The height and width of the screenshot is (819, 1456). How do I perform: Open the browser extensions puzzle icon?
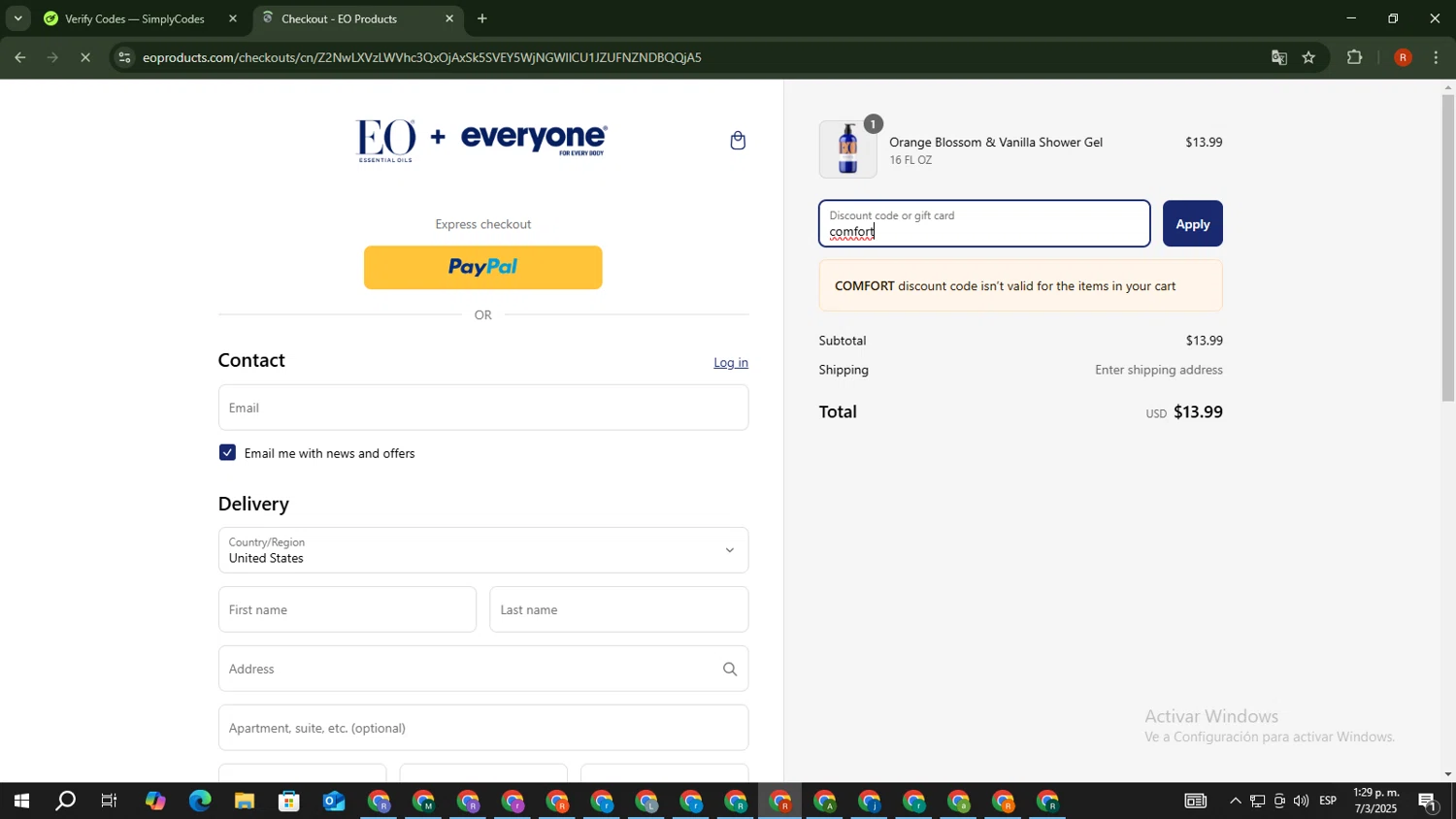1355,57
